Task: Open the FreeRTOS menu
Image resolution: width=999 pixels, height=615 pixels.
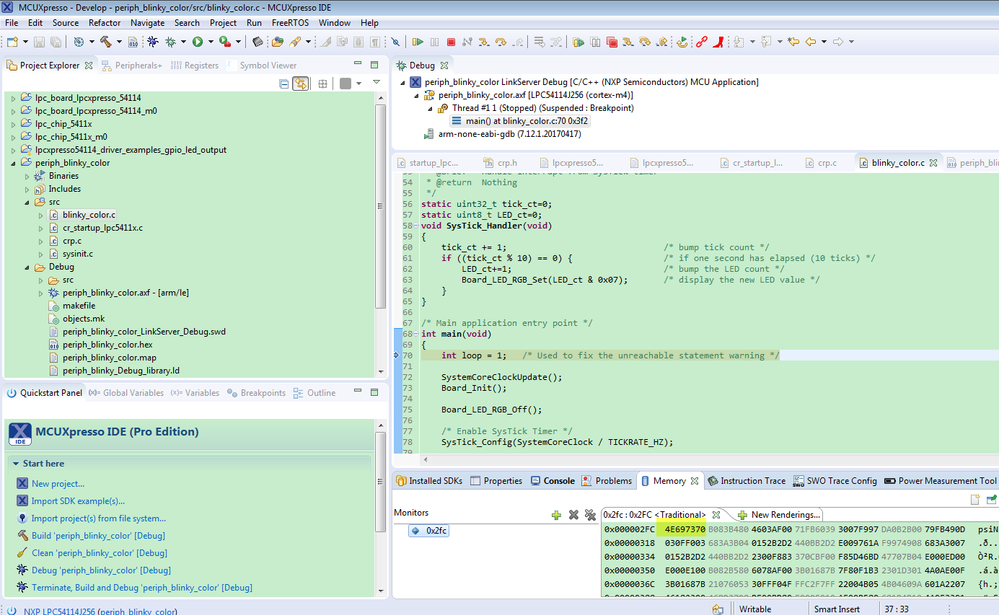Action: coord(291,22)
